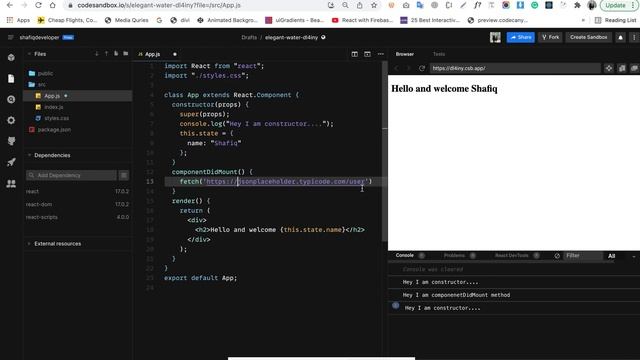
Task: Open the Chrome extensions puzzle icon
Action: tap(577, 5)
